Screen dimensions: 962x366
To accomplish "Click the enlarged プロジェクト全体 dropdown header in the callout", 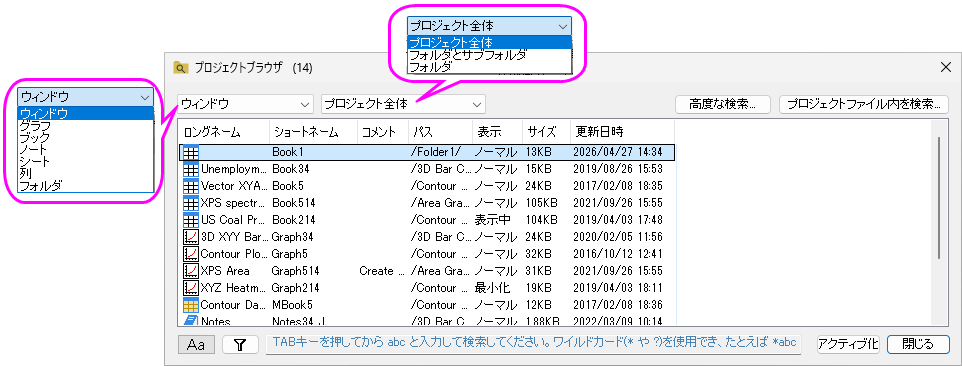I will 489,26.
